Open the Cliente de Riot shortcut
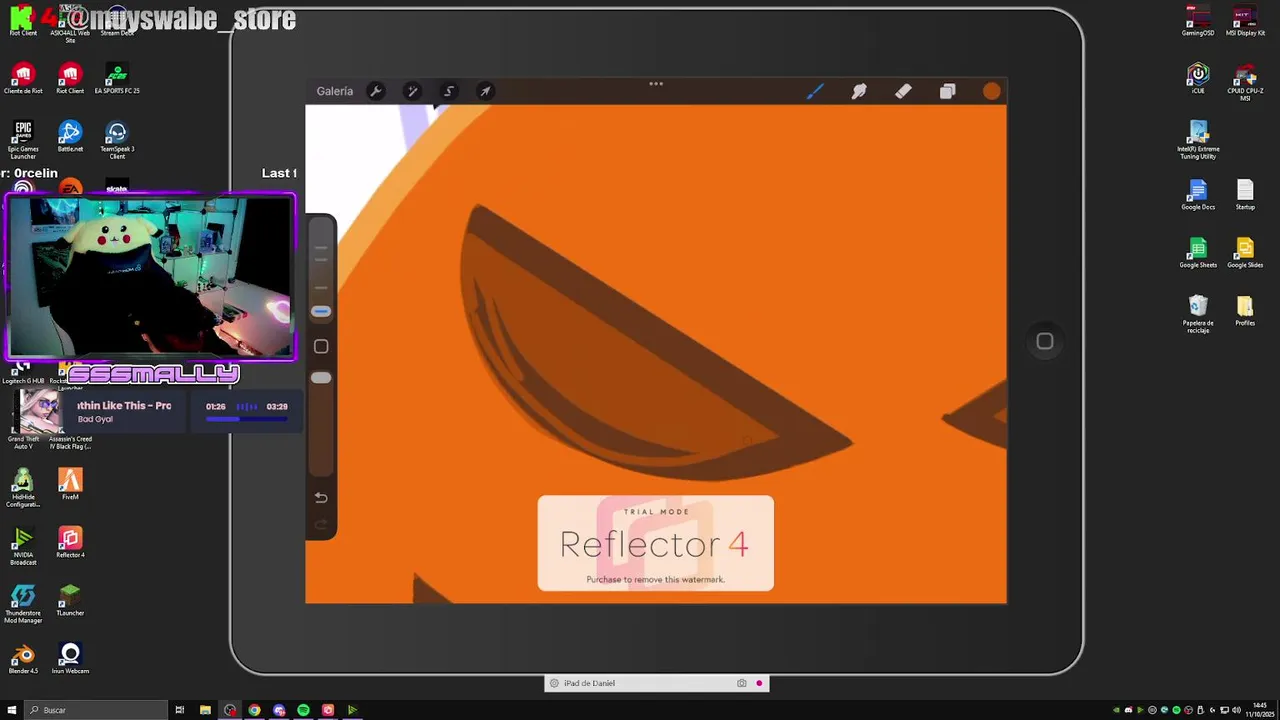Viewport: 1280px width, 720px height. [23, 80]
